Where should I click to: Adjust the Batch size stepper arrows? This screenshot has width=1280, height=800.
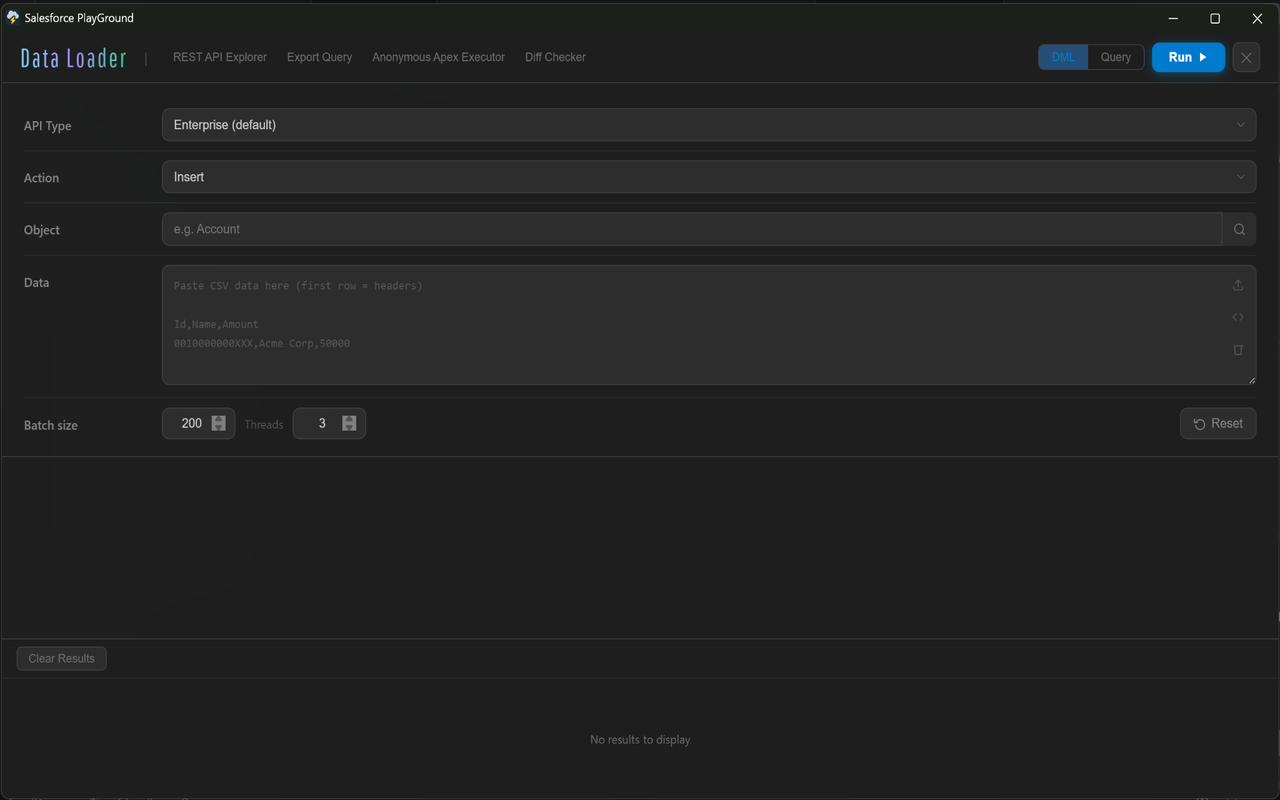[219, 424]
